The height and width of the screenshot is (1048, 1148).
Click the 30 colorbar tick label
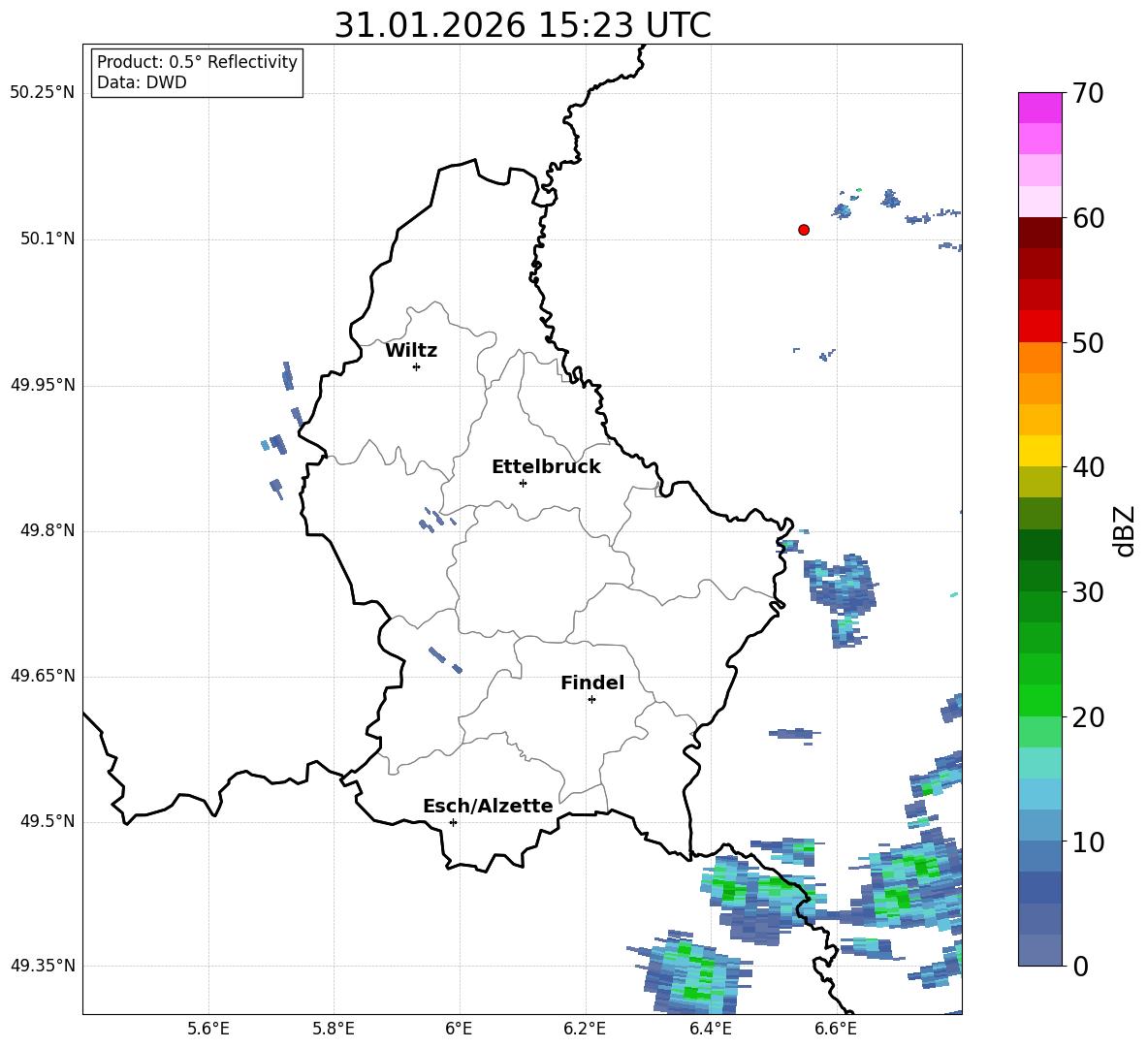pyautogui.click(x=1088, y=592)
